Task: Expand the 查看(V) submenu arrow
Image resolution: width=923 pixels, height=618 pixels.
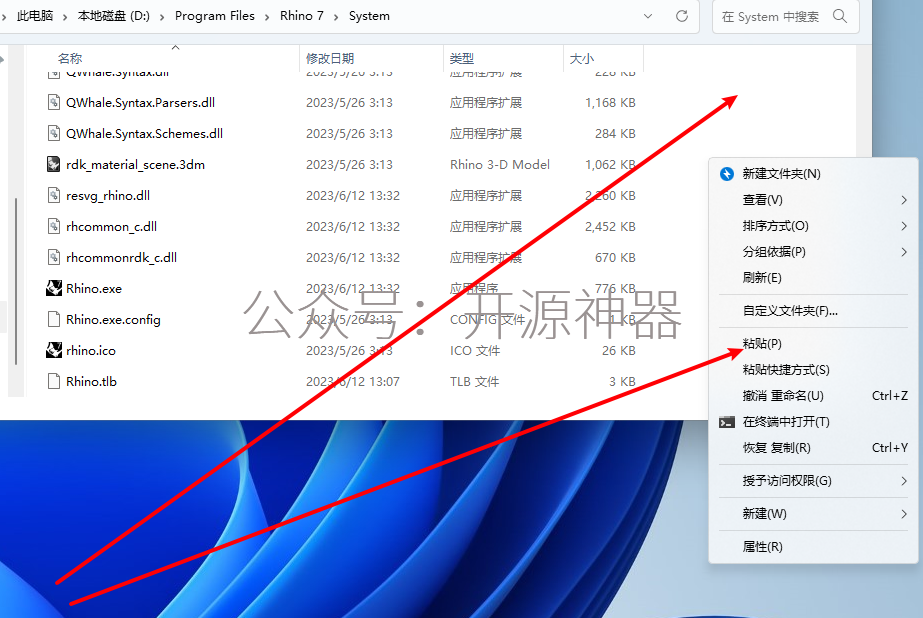Action: (904, 200)
